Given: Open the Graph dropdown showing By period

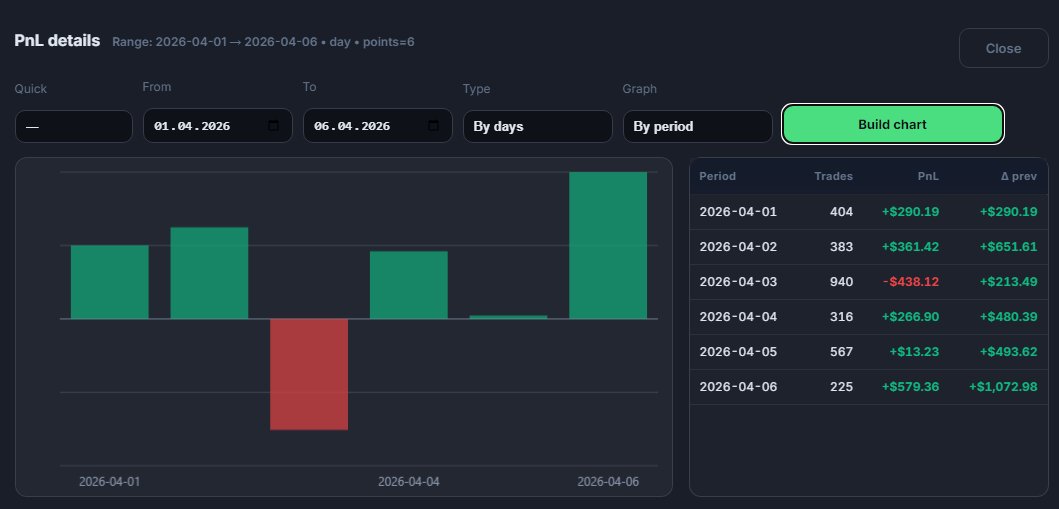Looking at the screenshot, I should point(698,126).
